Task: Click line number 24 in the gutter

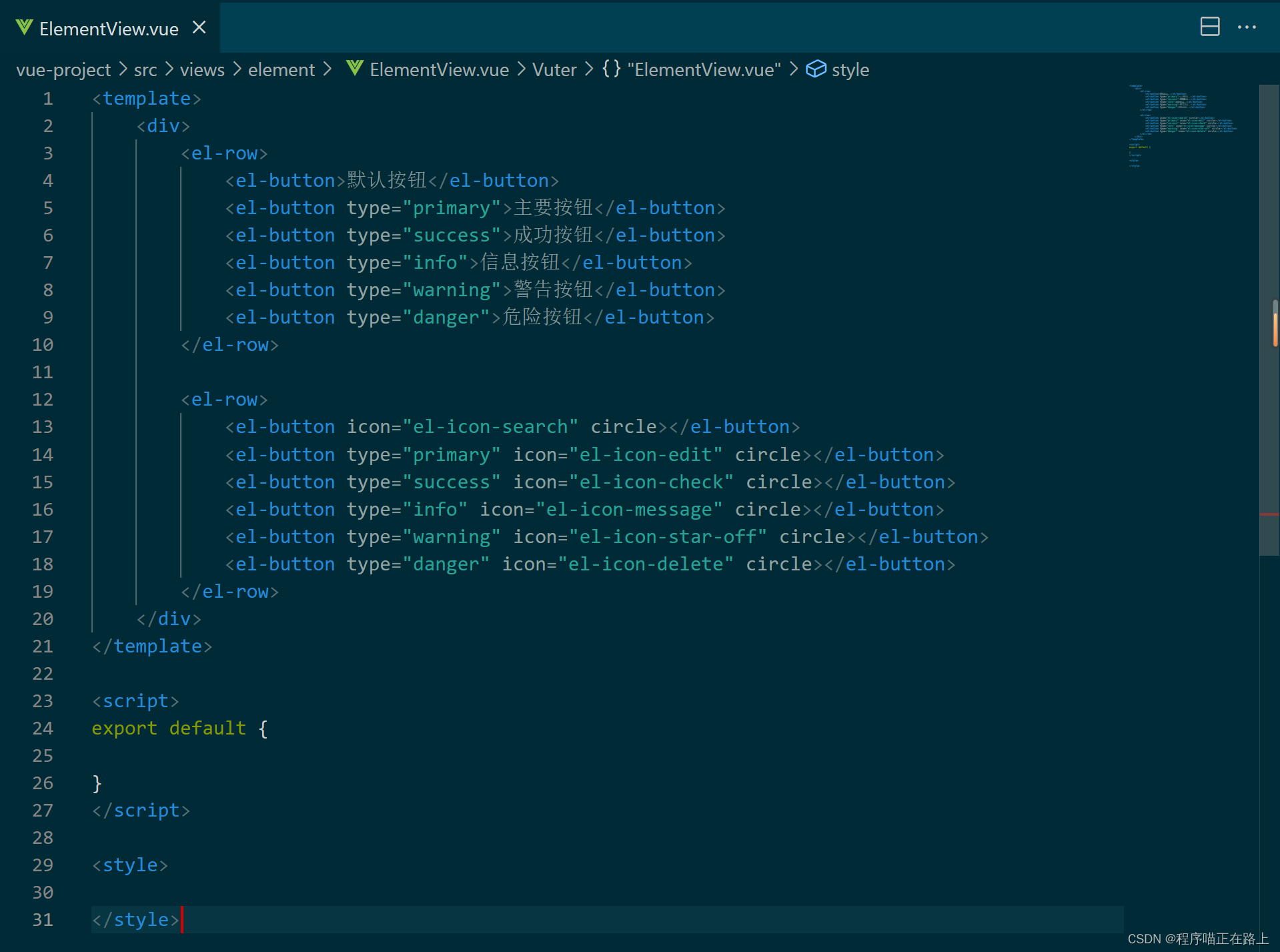Action: 43,729
